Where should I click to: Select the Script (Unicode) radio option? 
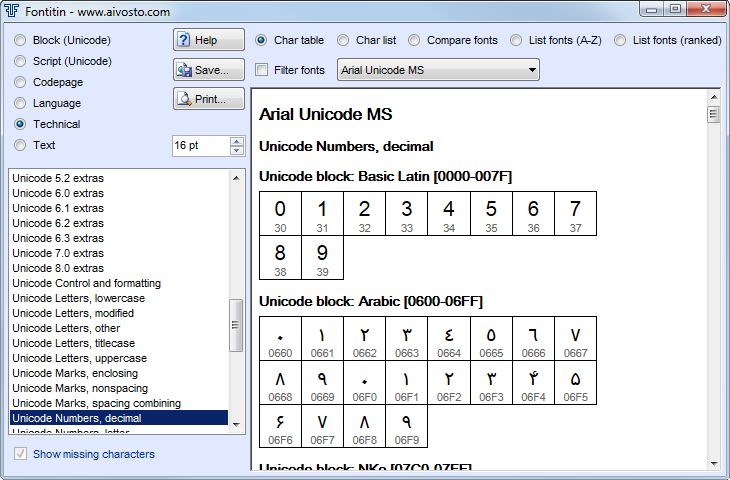coord(20,61)
